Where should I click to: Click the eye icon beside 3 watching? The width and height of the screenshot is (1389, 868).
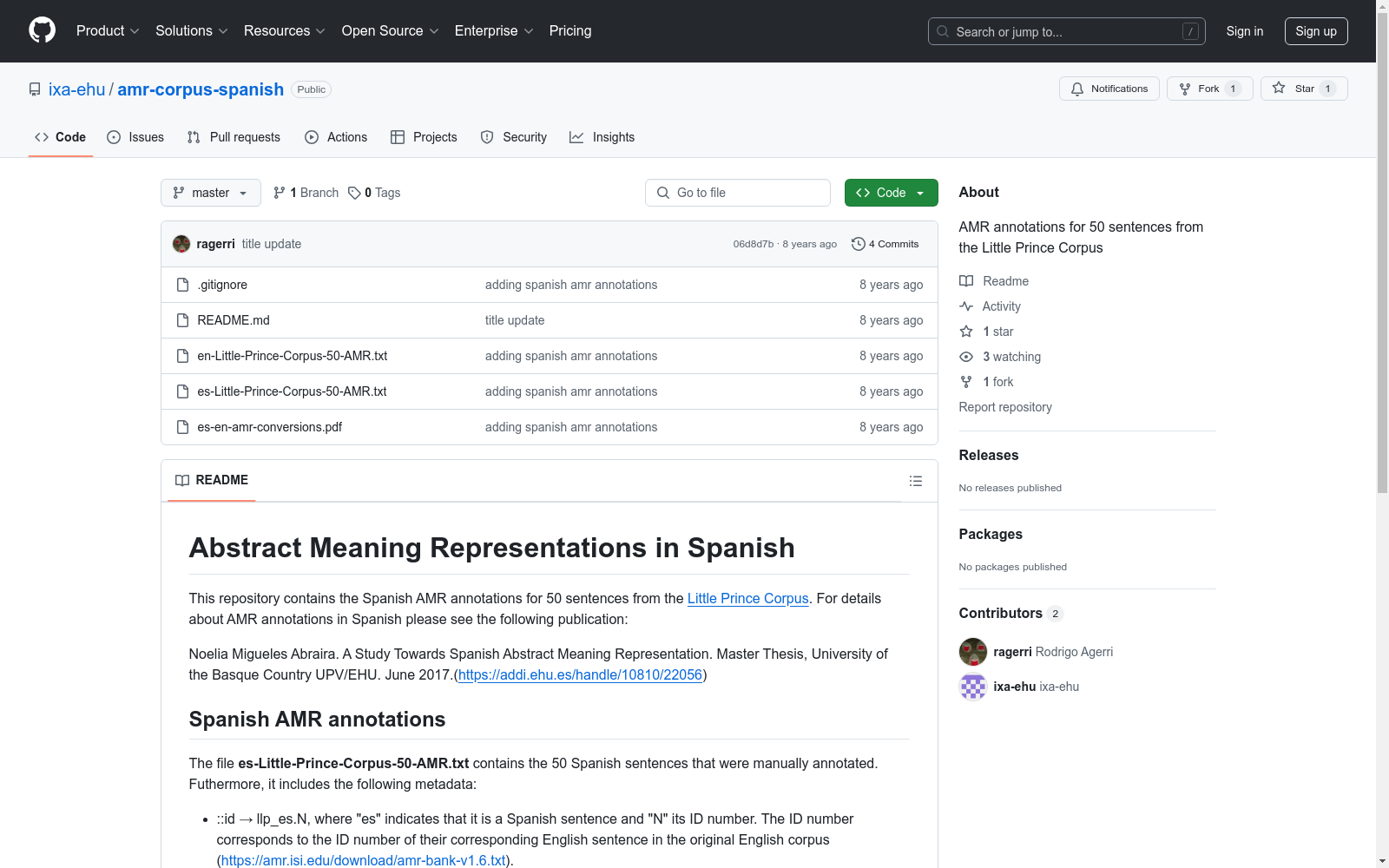966,357
